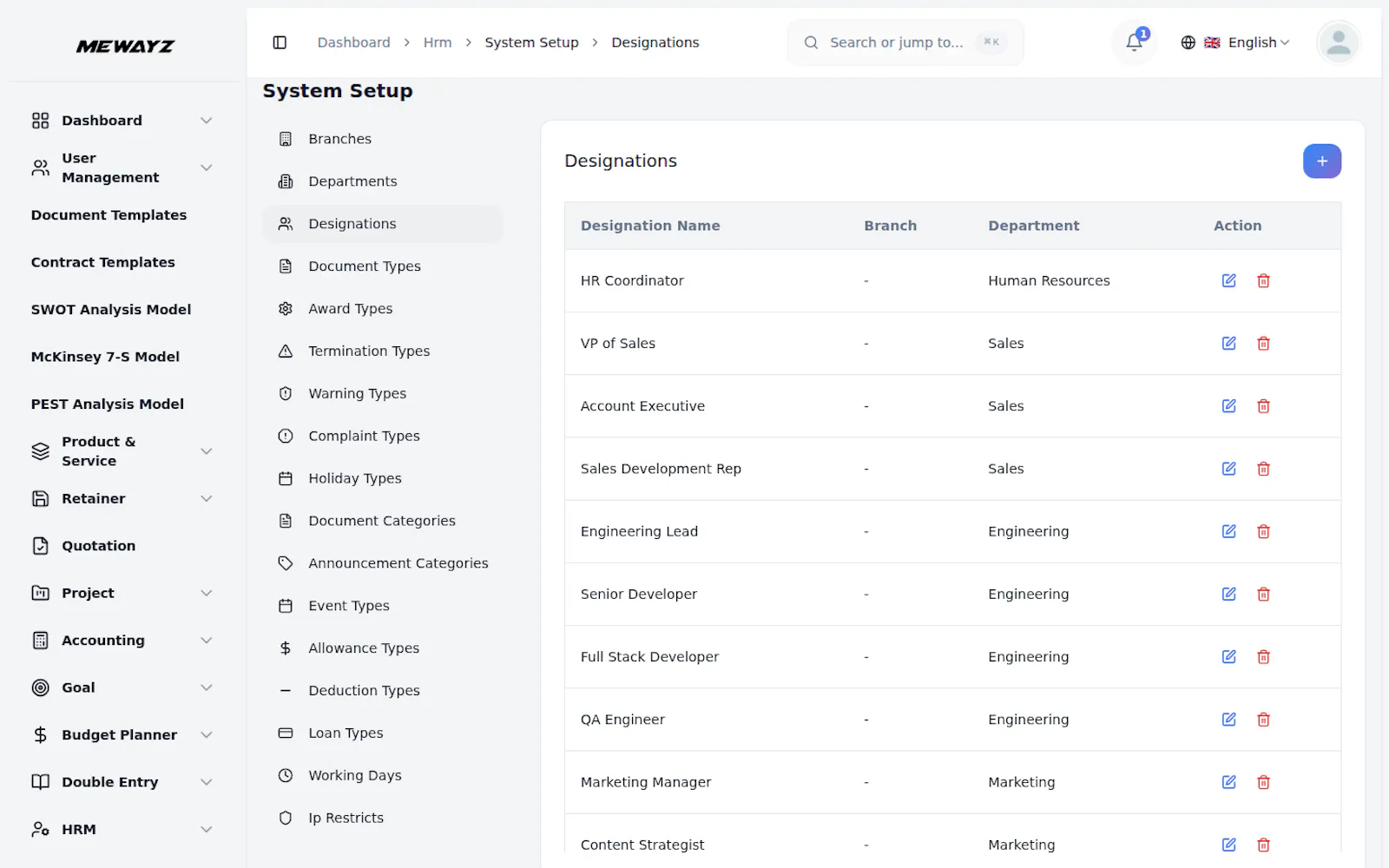Delete the VP of Sales designation
This screenshot has height=868, width=1389.
(1263, 344)
